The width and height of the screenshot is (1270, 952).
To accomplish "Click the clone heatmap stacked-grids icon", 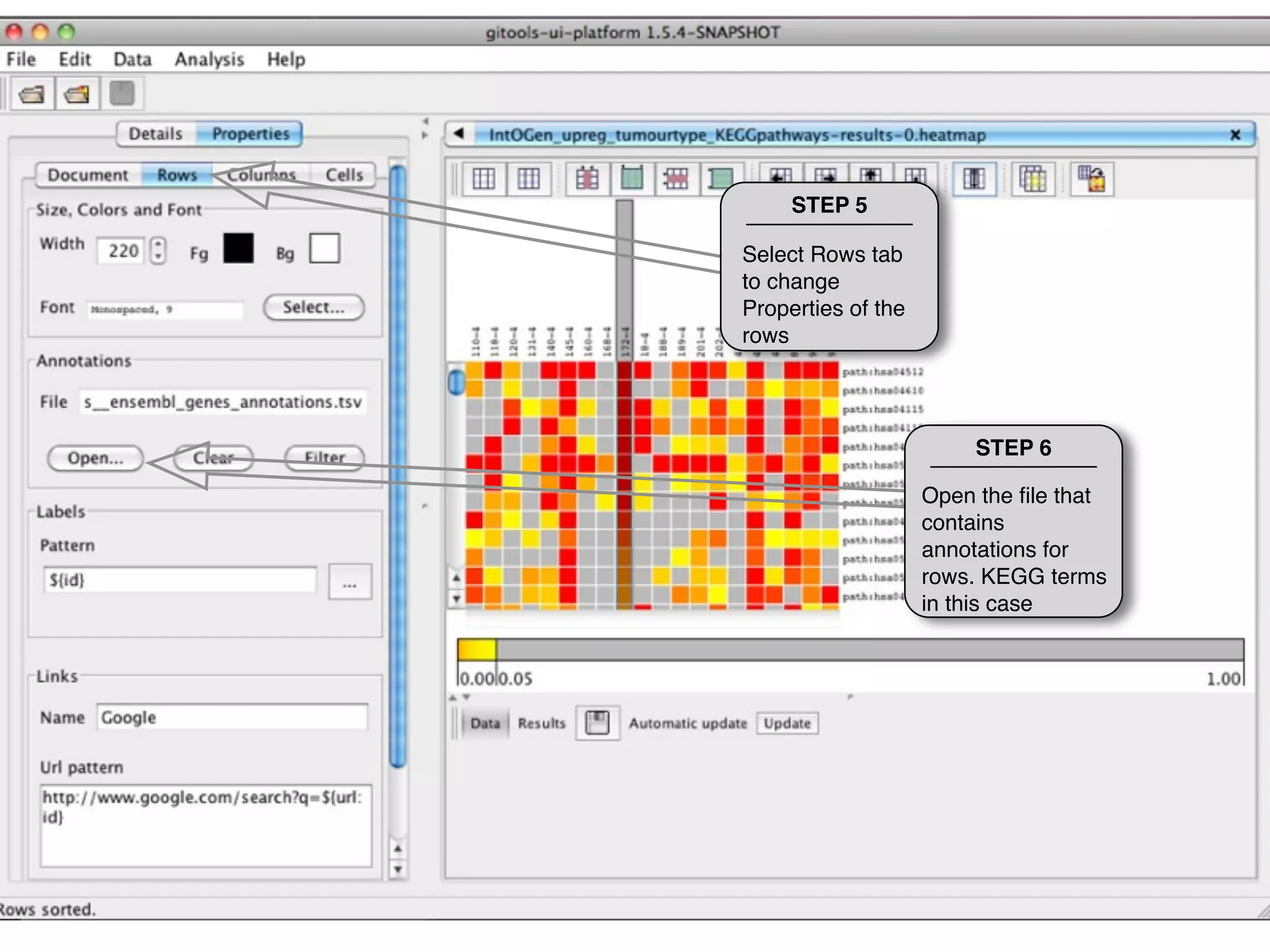I will point(1032,179).
